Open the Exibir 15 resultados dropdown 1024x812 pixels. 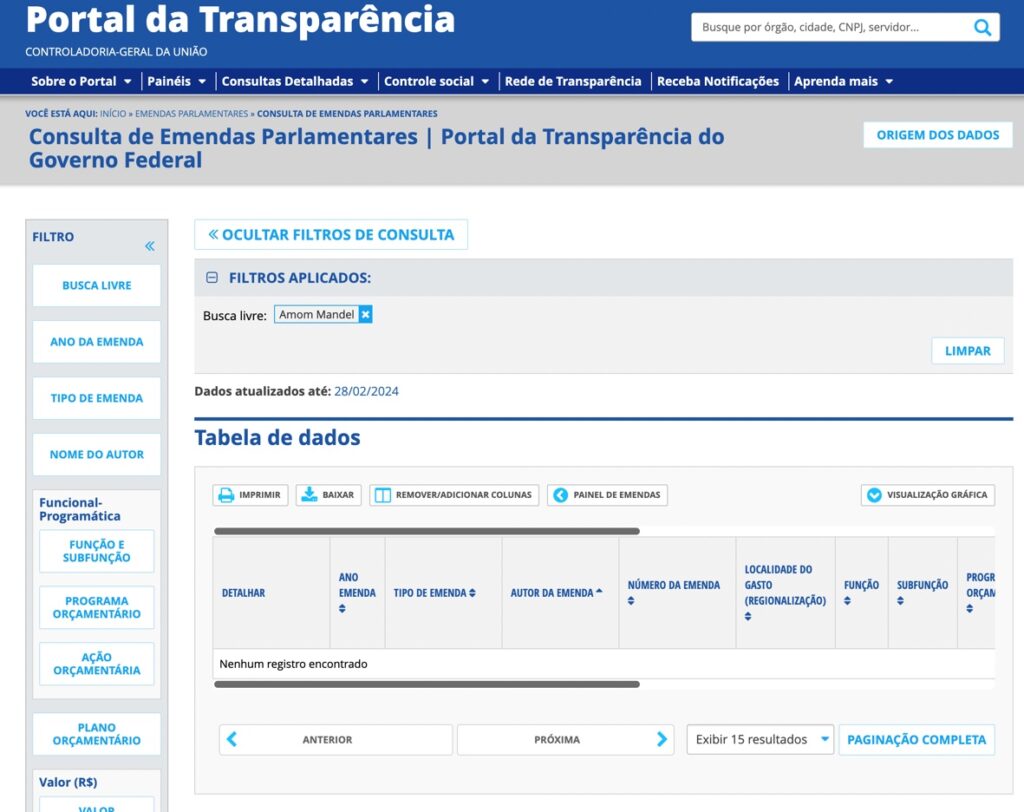760,740
